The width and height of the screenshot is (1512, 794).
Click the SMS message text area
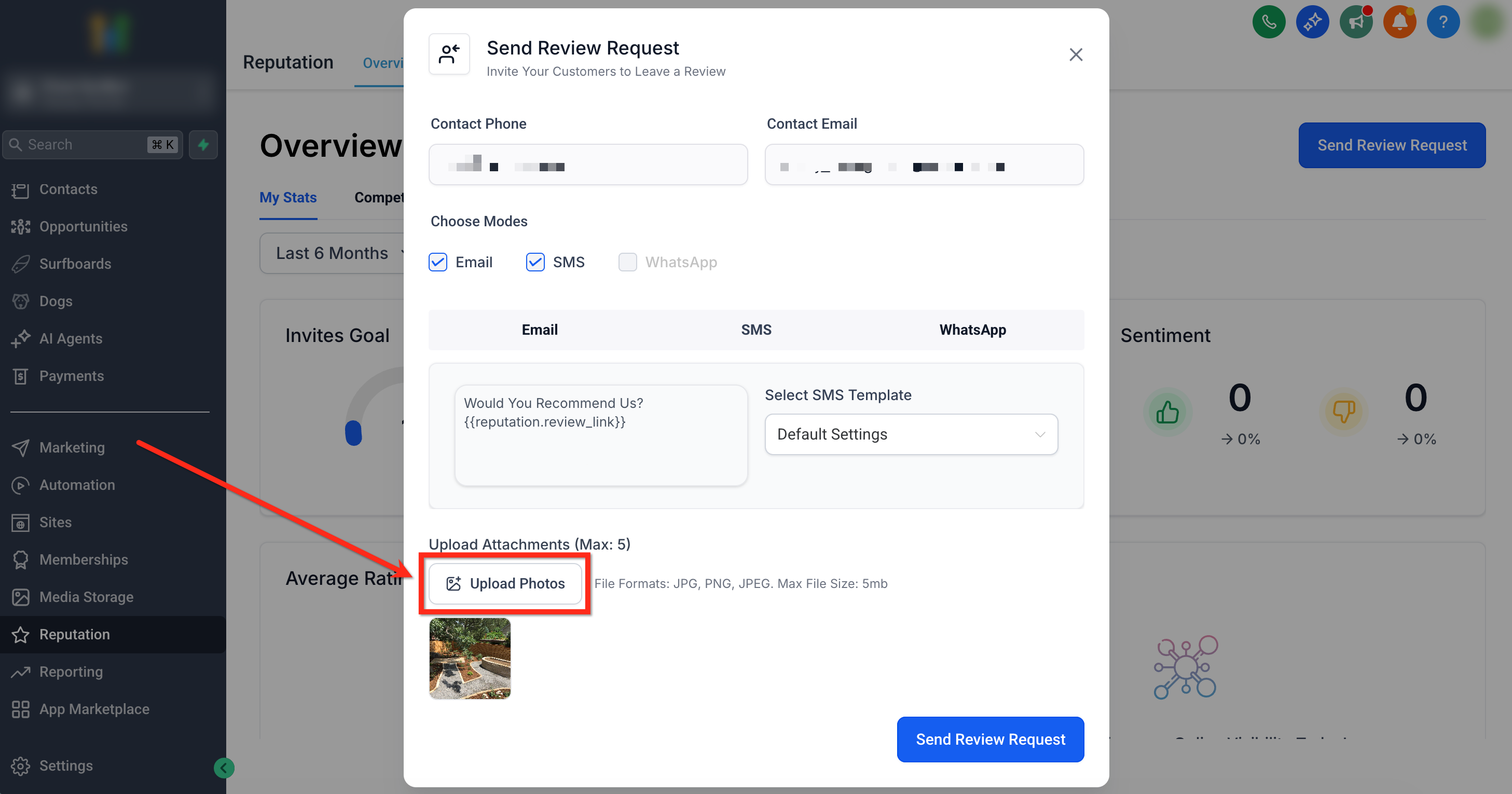pyautogui.click(x=600, y=435)
